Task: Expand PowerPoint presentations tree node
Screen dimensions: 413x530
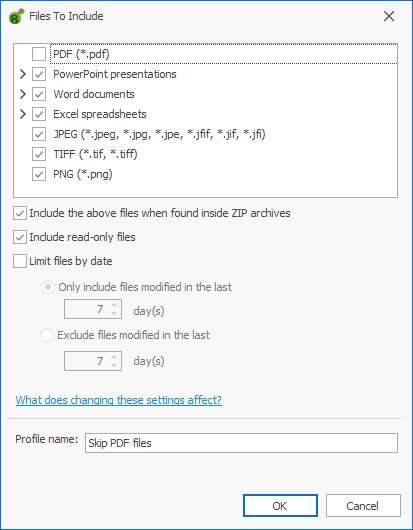Action: [x=23, y=74]
